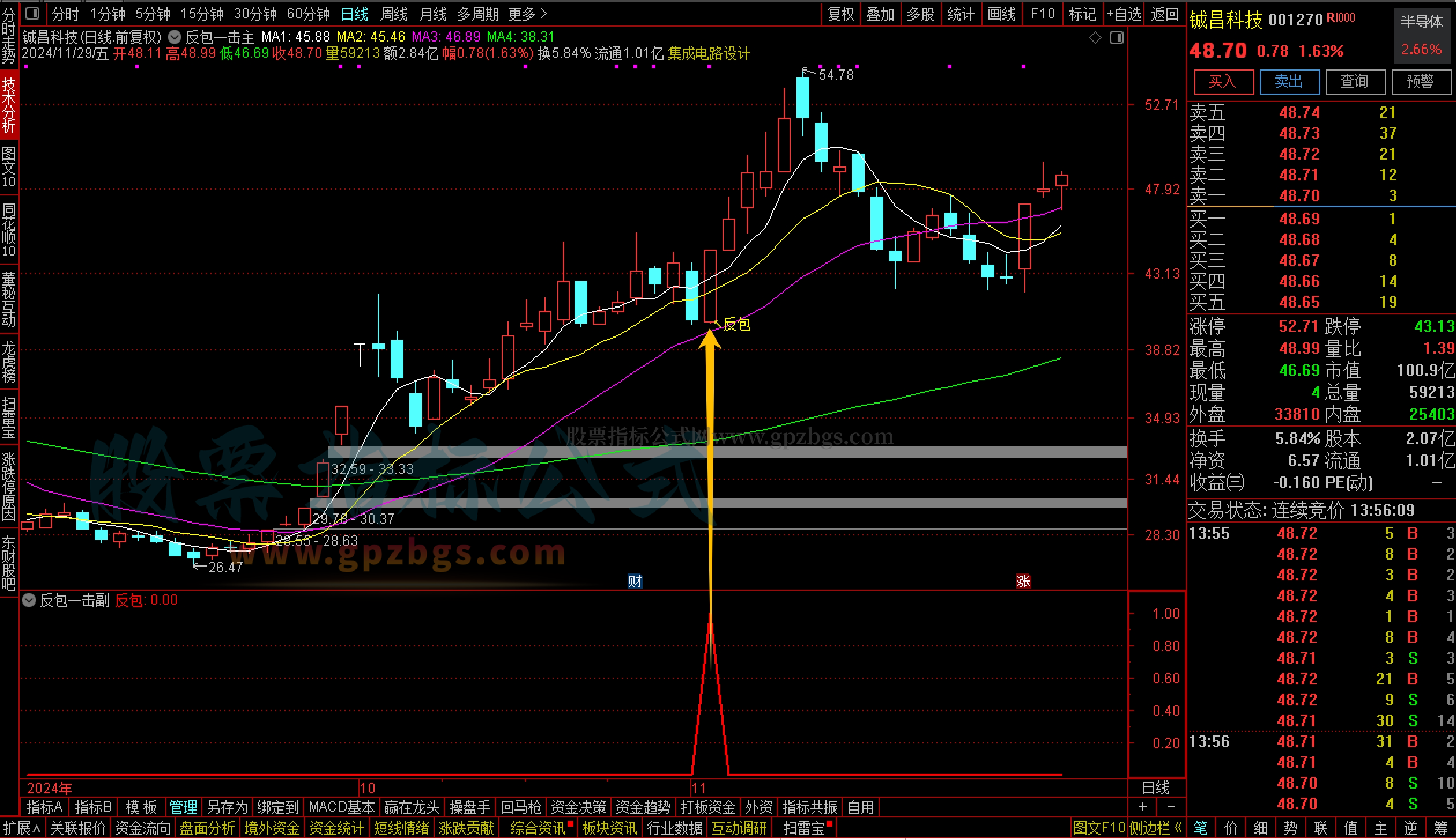
Task: Open the 更多 periods expander
Action: 527,13
